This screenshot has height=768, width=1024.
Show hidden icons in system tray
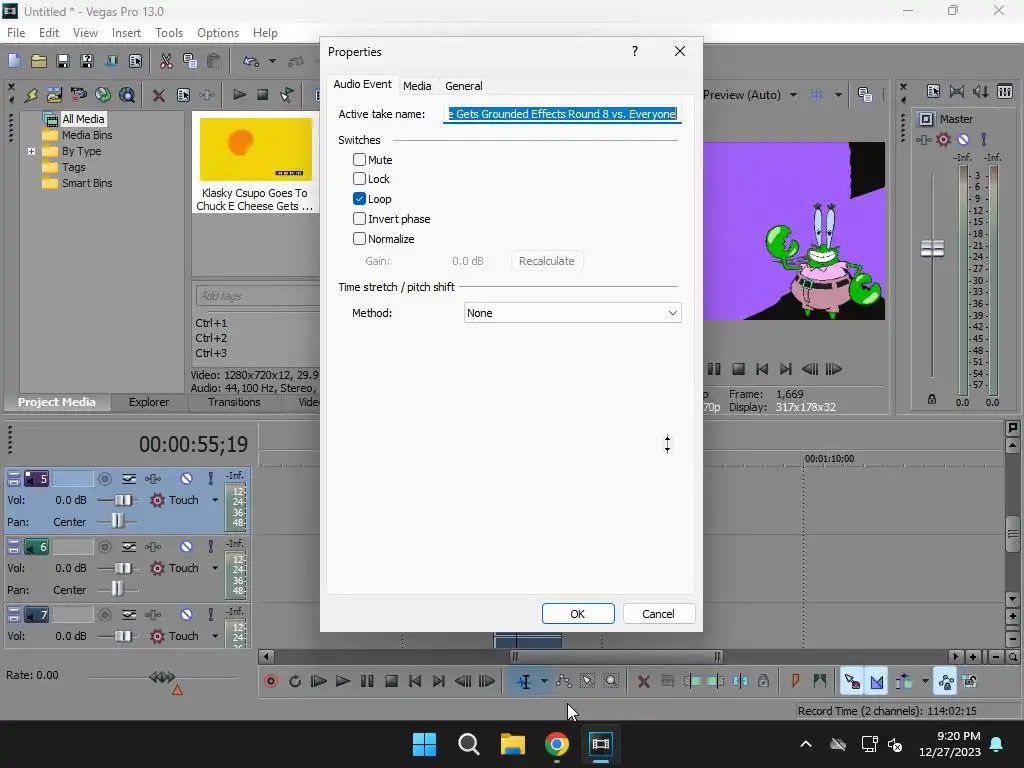pyautogui.click(x=806, y=744)
